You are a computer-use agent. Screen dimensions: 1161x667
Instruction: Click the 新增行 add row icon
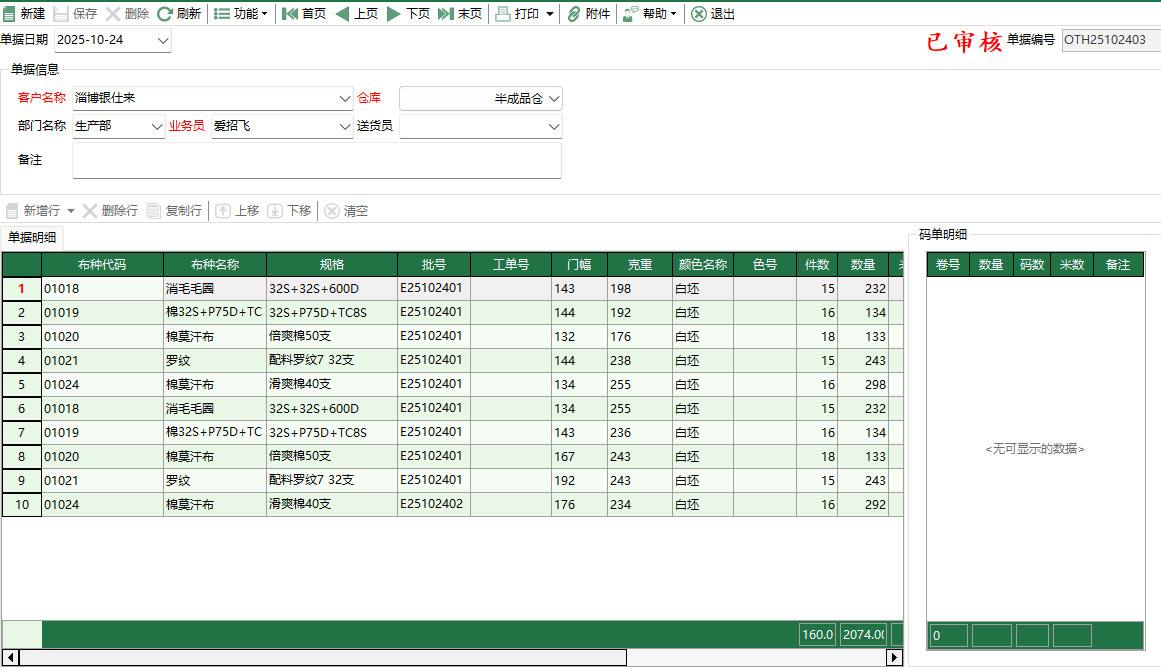[14, 210]
